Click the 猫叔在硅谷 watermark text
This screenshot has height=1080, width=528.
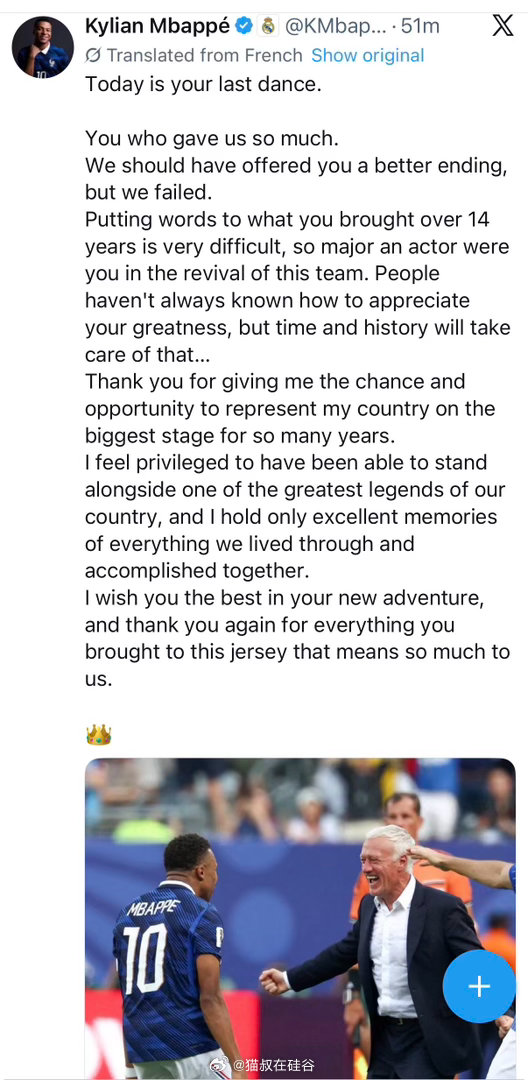click(x=273, y=1066)
